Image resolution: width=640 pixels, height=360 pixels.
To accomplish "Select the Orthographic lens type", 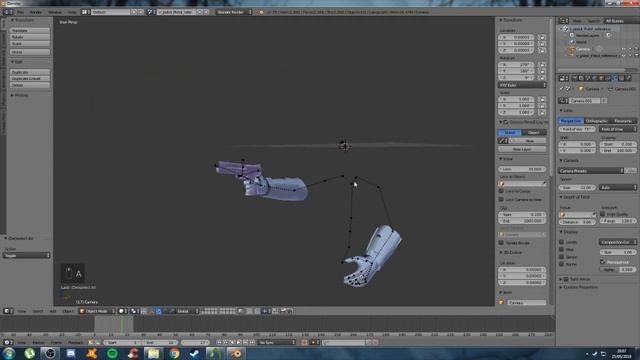I will pyautogui.click(x=596, y=121).
